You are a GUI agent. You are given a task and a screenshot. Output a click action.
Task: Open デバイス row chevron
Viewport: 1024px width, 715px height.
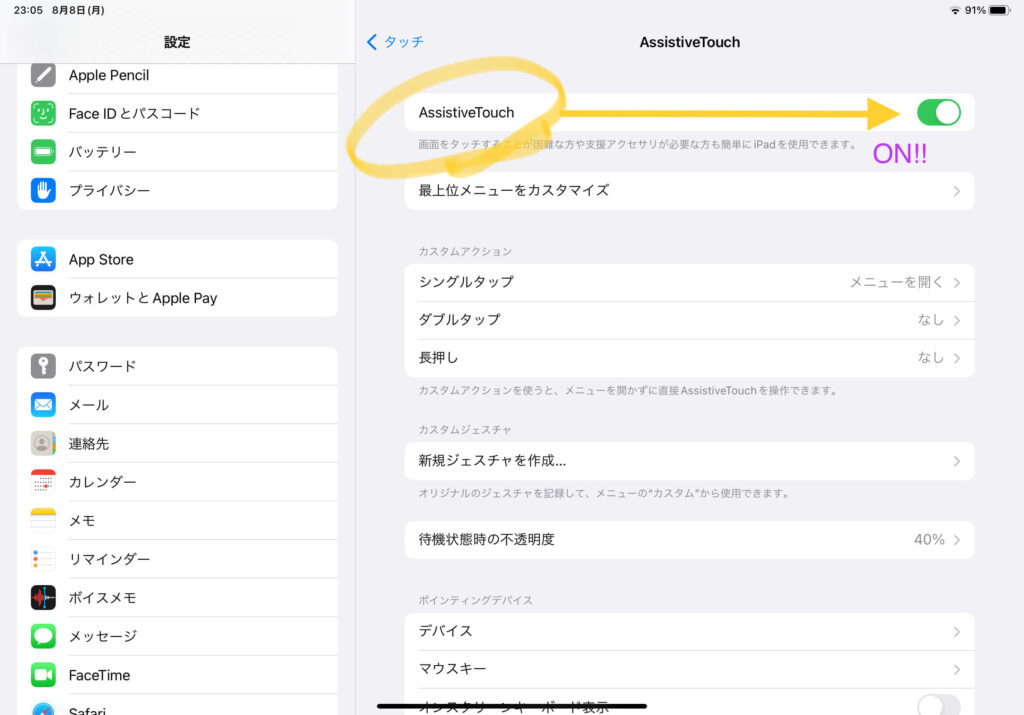[956, 632]
